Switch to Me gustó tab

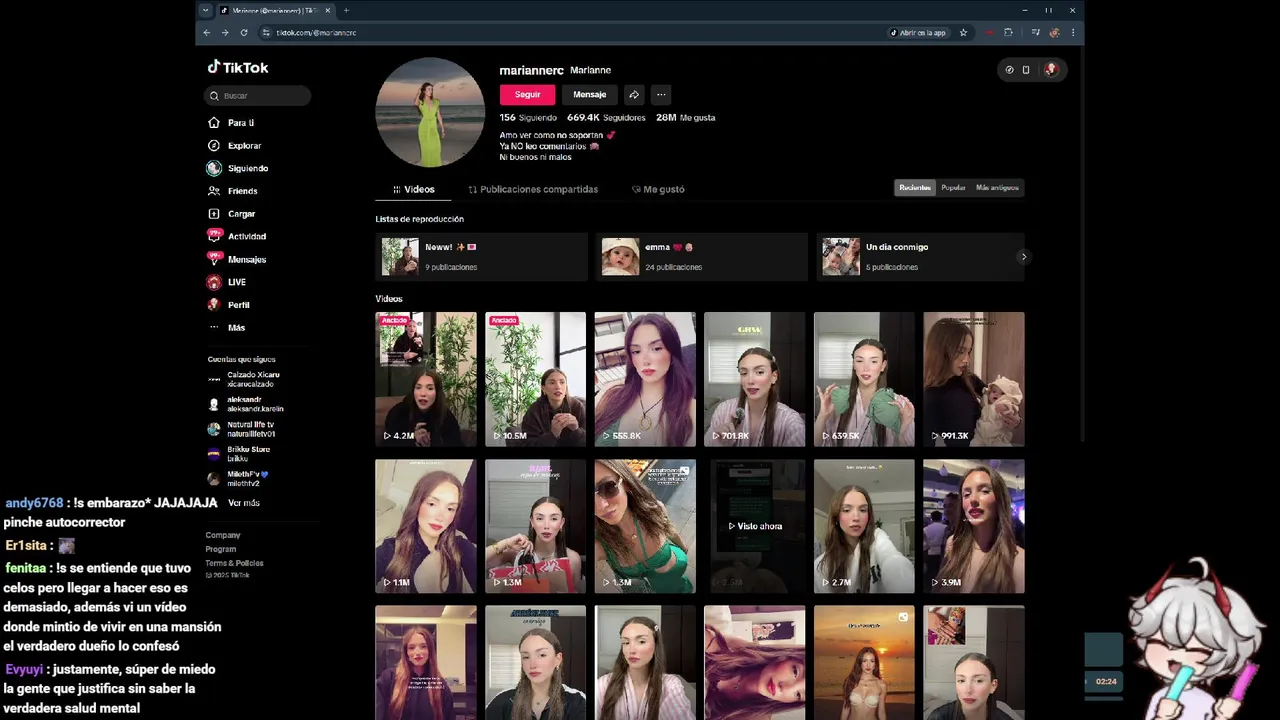[x=658, y=189]
